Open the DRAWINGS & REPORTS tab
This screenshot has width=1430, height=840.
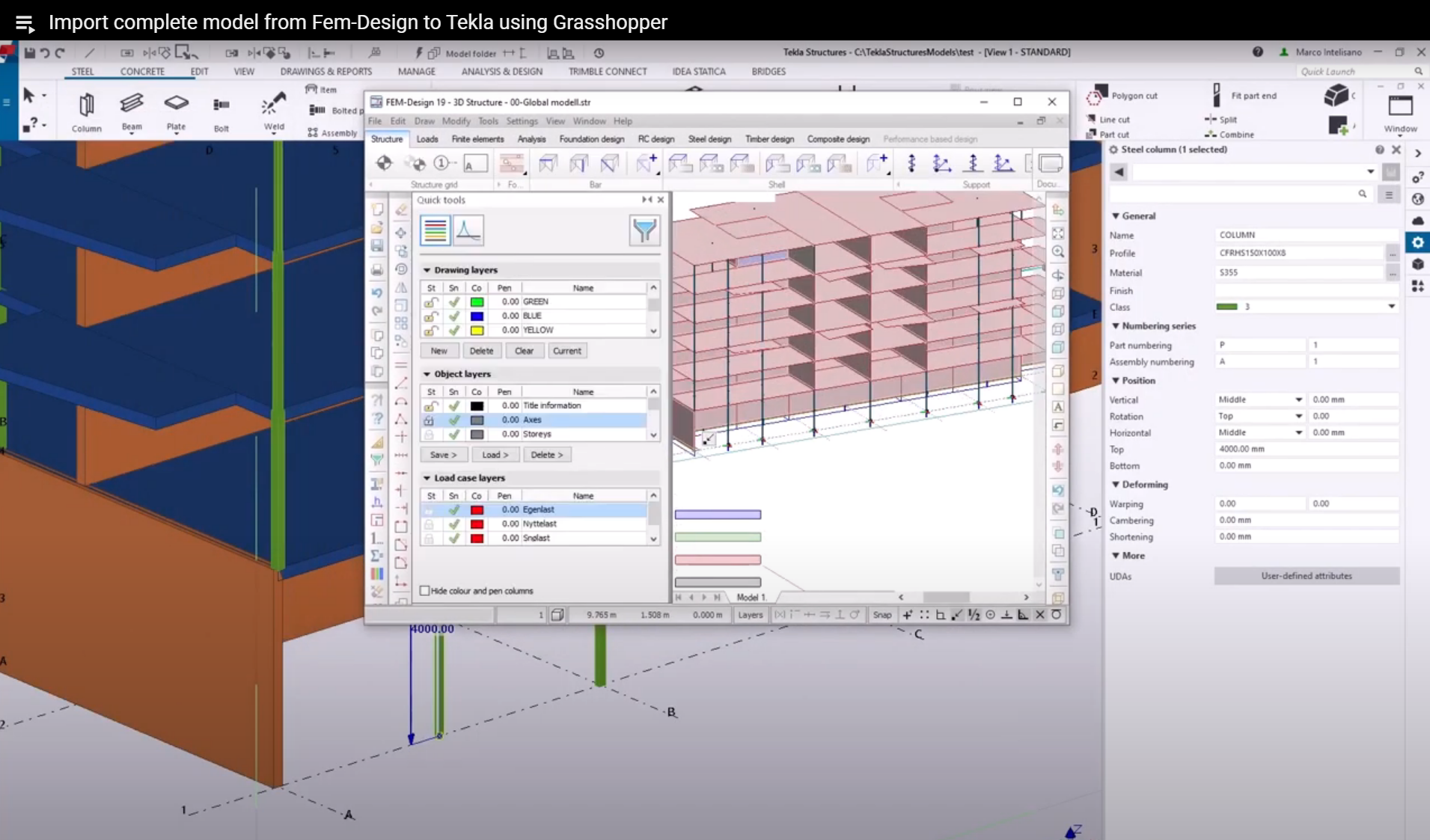326,72
